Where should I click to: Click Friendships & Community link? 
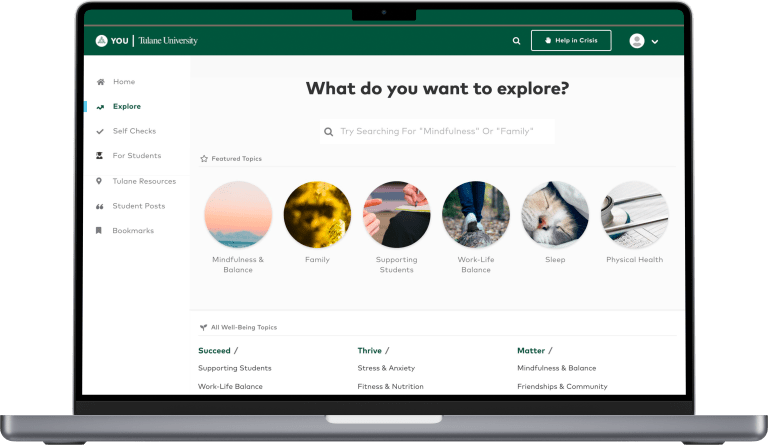coord(562,386)
